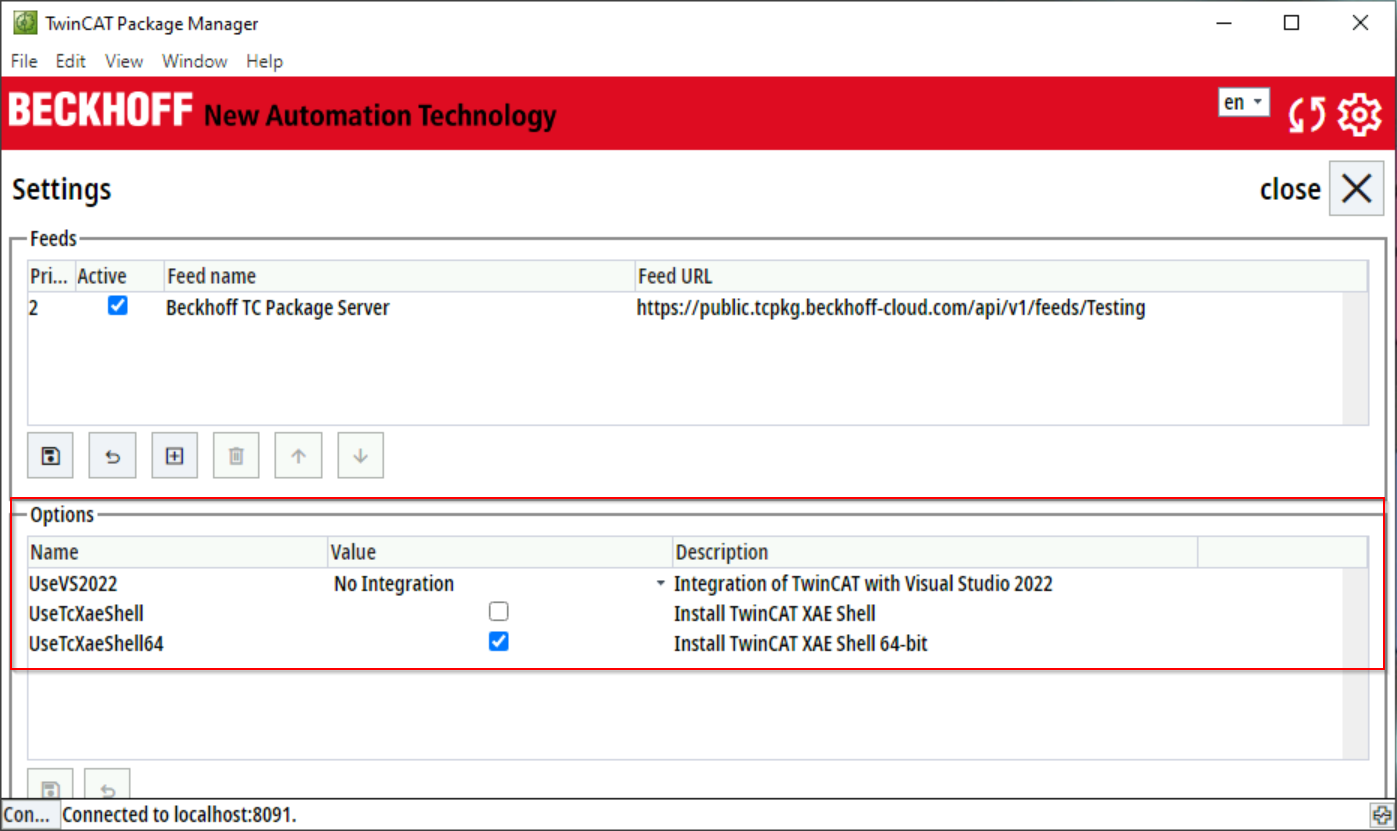The height and width of the screenshot is (831, 1397).
Task: Save the feeds list with the disk icon
Action: 50,456
